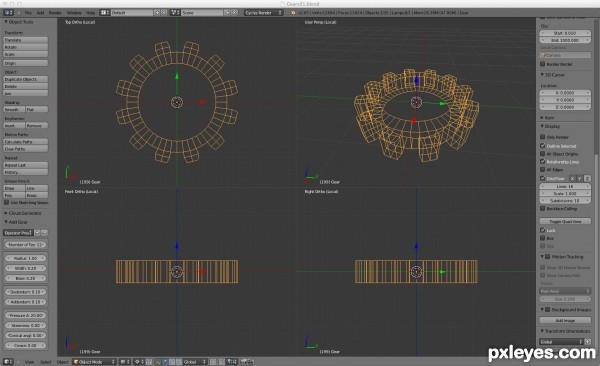The image size is (600, 366).
Task: Uncheck quad view Lock option
Action: [x=543, y=230]
